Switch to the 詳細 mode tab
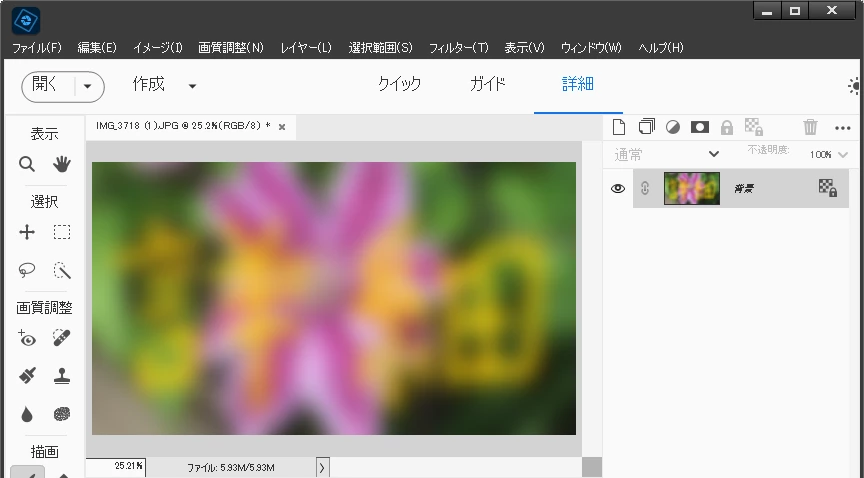 (577, 84)
